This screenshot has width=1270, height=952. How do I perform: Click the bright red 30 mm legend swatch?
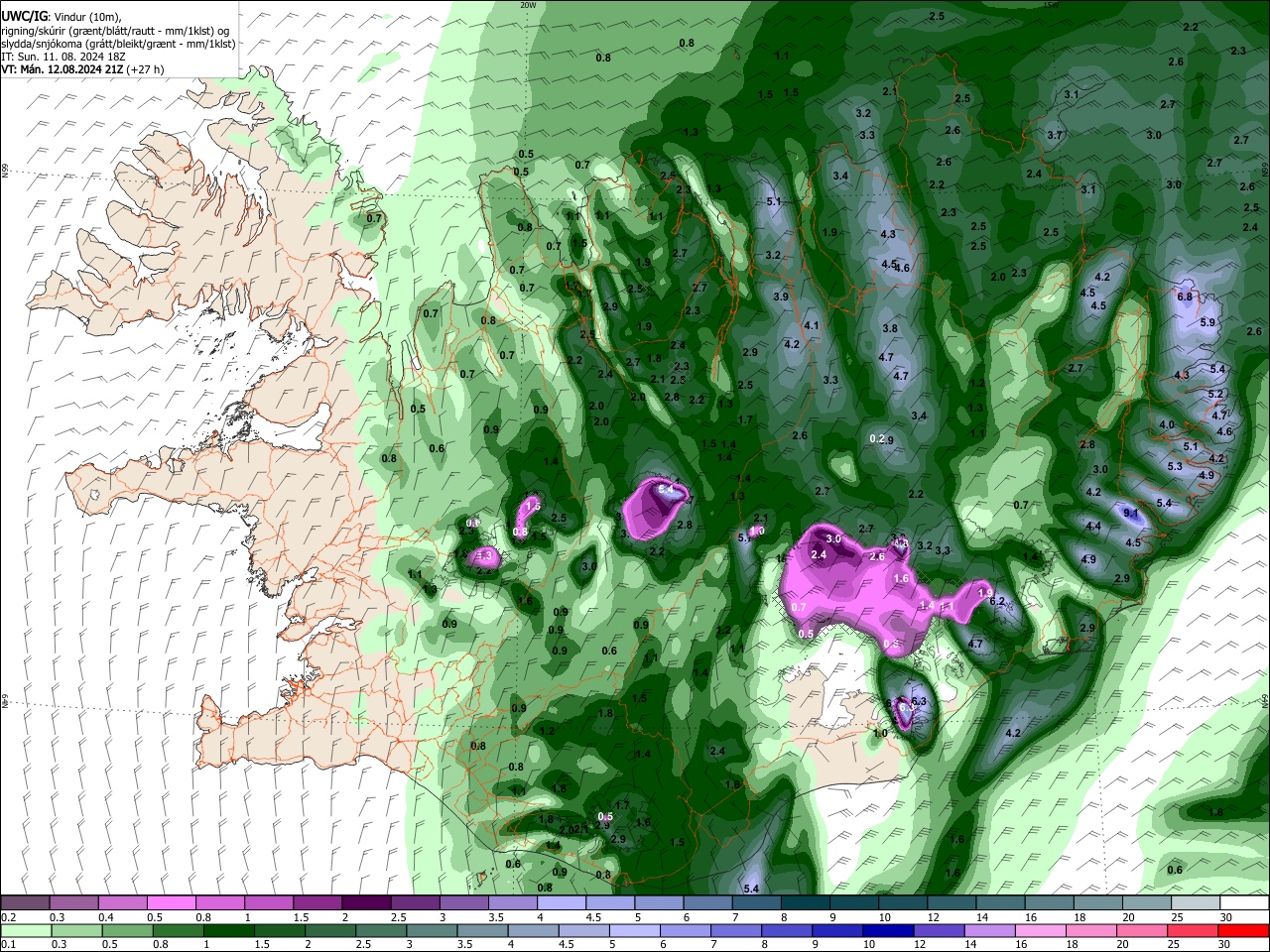tap(1244, 931)
